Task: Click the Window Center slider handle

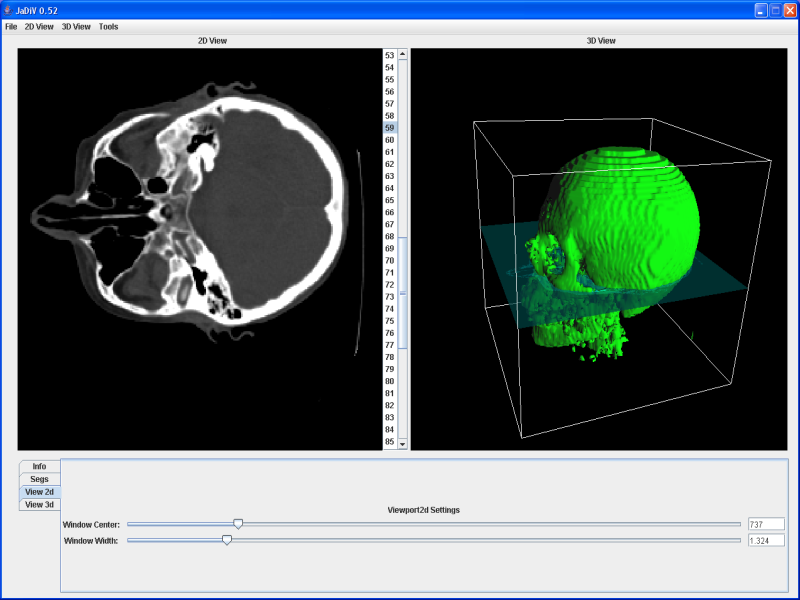Action: 238,524
